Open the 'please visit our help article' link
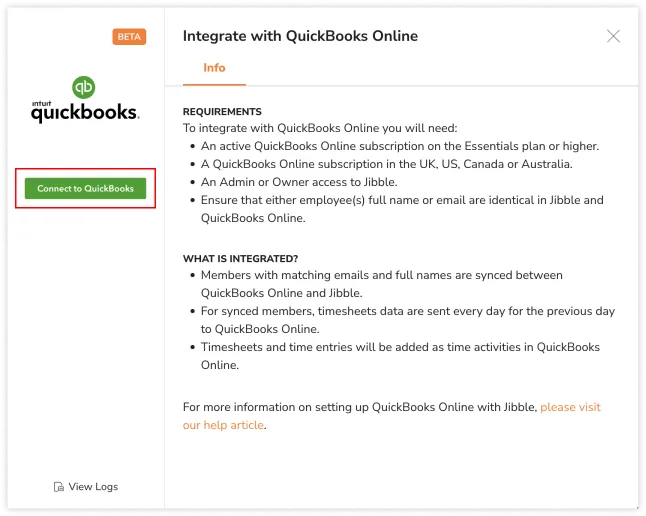This screenshot has height=516, width=646. tap(570, 408)
